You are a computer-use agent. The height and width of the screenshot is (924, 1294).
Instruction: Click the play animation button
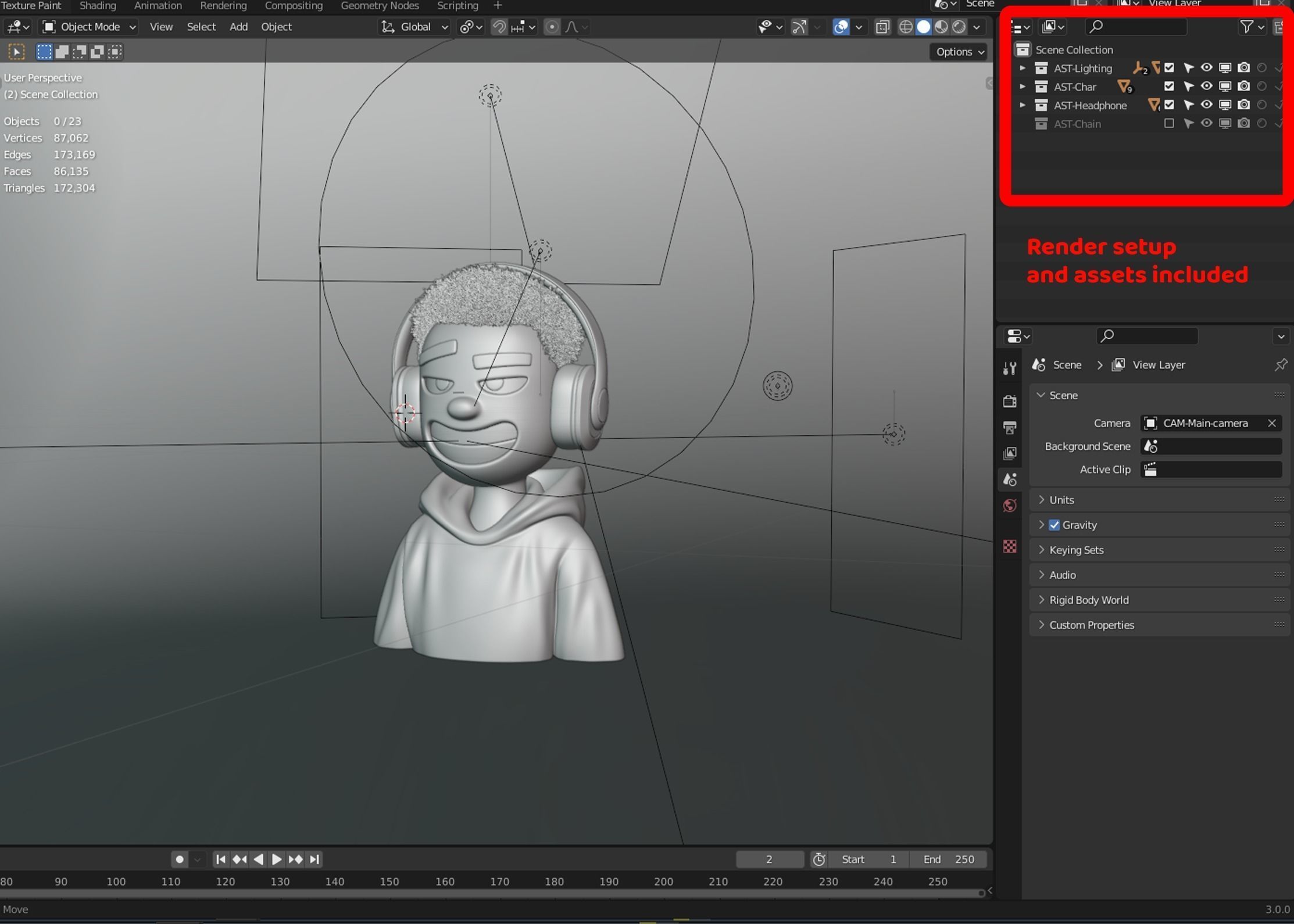pyautogui.click(x=277, y=859)
